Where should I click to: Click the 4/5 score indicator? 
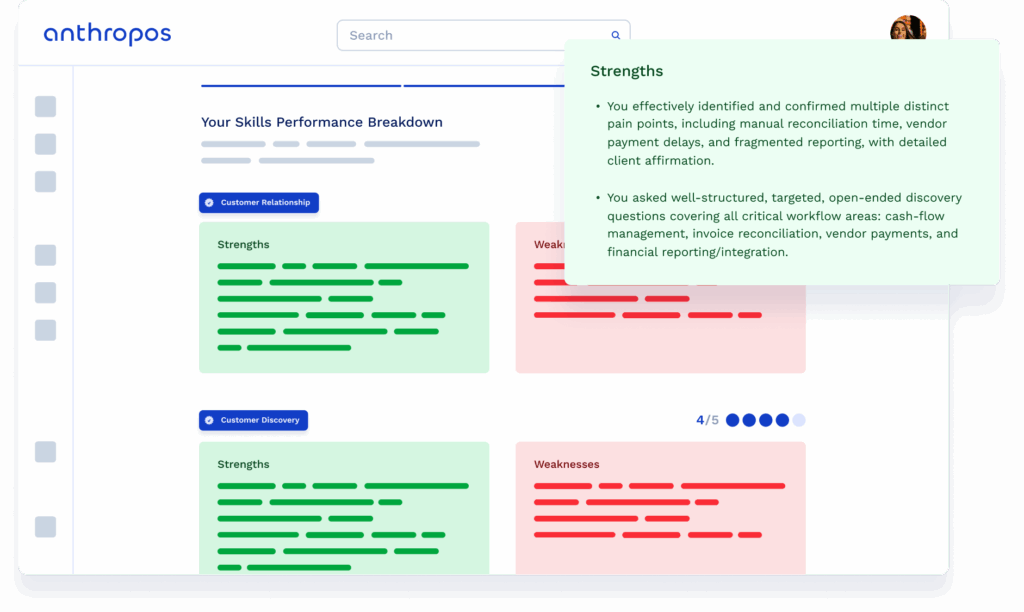706,420
